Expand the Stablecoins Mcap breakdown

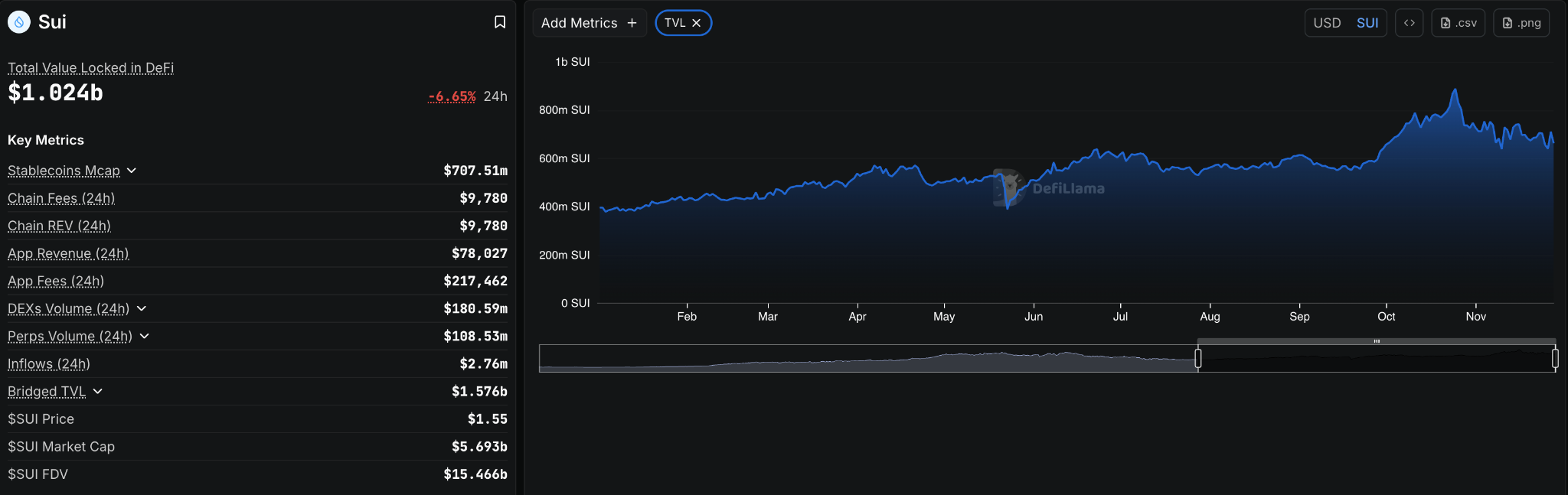(132, 171)
